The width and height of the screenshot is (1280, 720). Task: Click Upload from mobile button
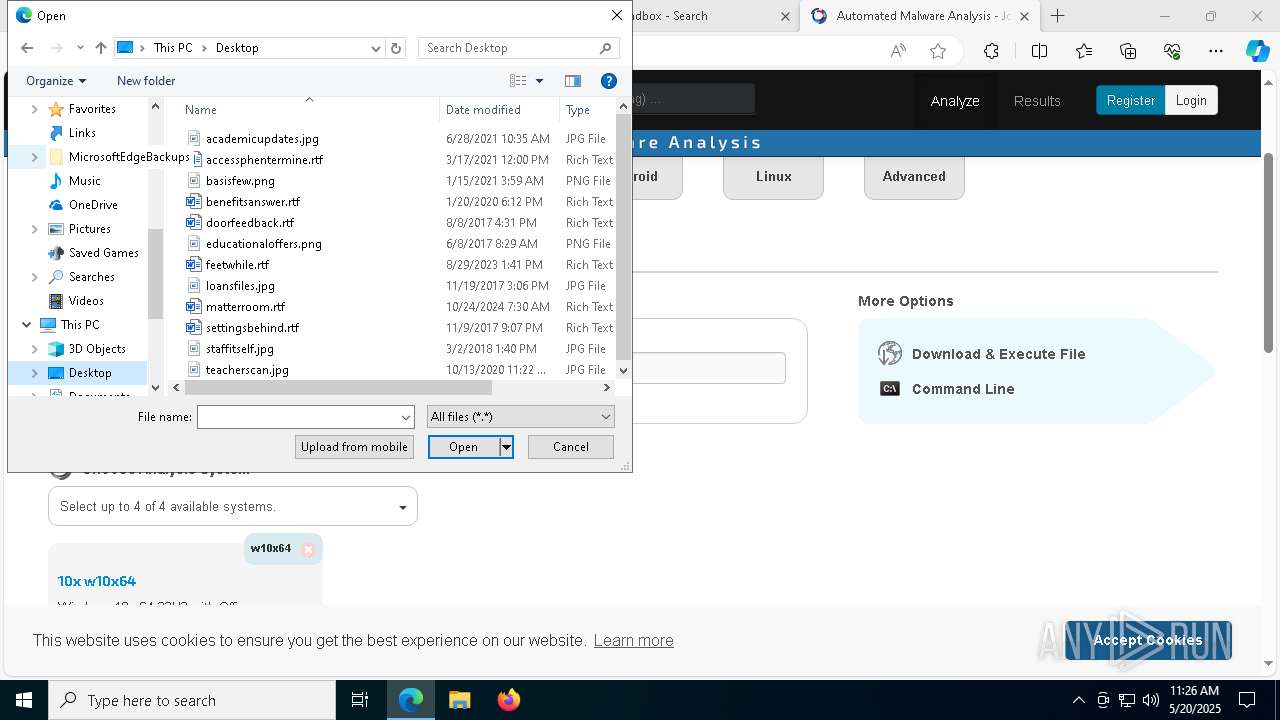(x=354, y=447)
